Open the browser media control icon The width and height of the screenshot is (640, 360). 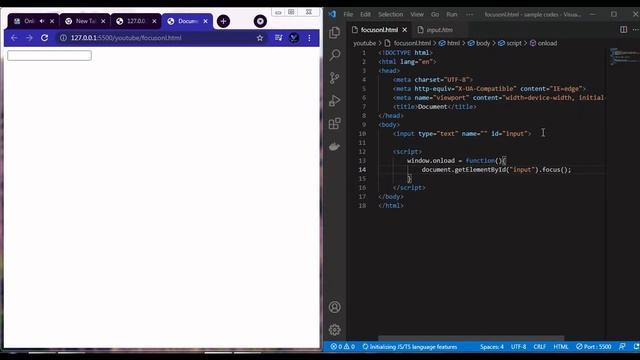coord(278,38)
